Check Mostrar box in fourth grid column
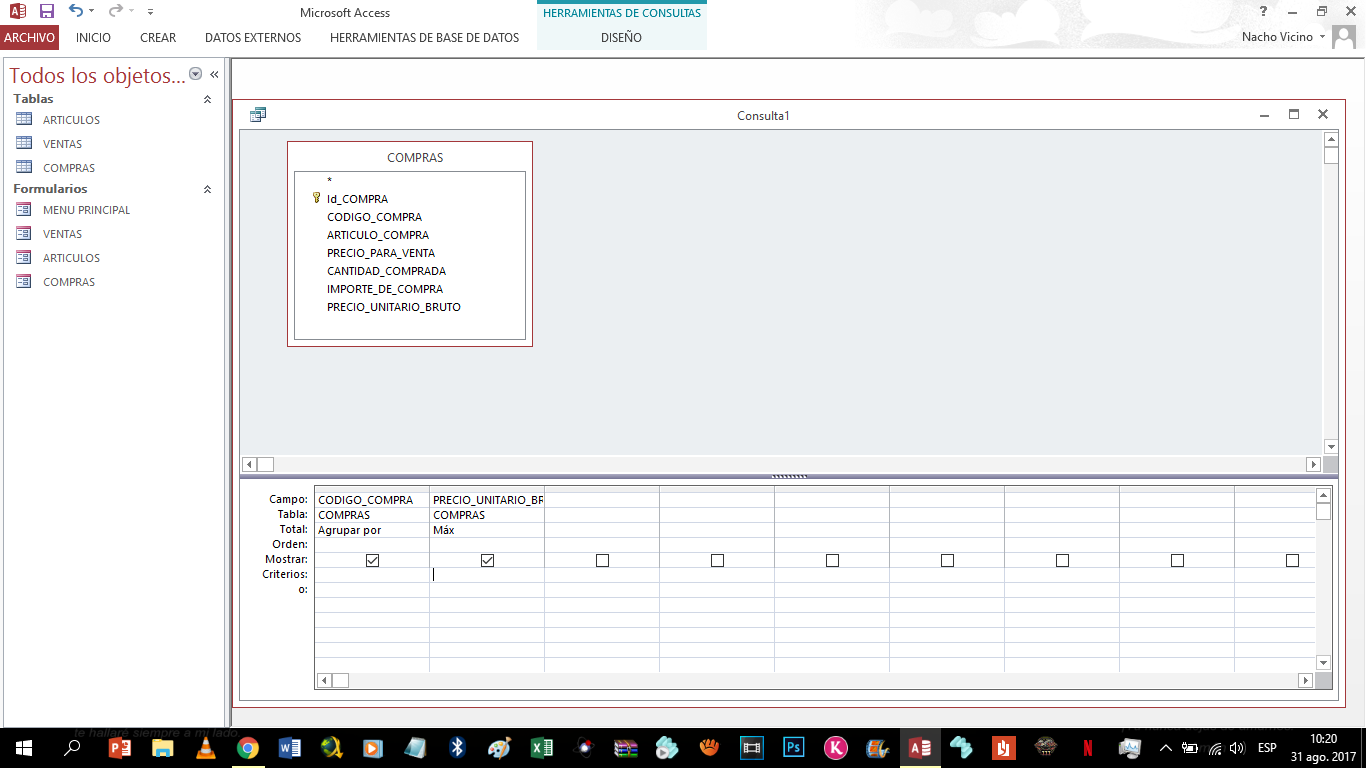1366x768 pixels. point(717,560)
